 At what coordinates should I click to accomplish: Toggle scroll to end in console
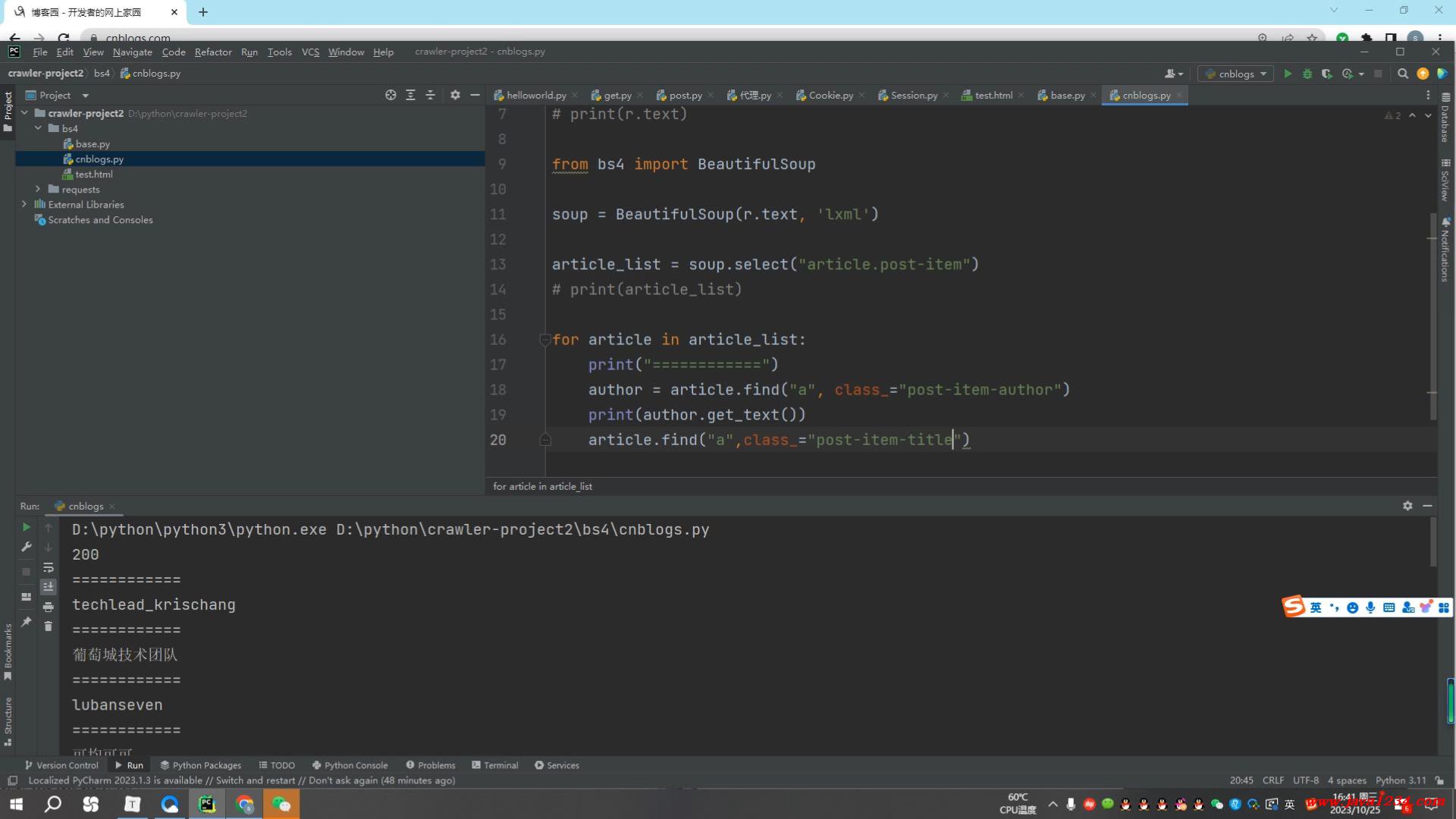coord(49,587)
